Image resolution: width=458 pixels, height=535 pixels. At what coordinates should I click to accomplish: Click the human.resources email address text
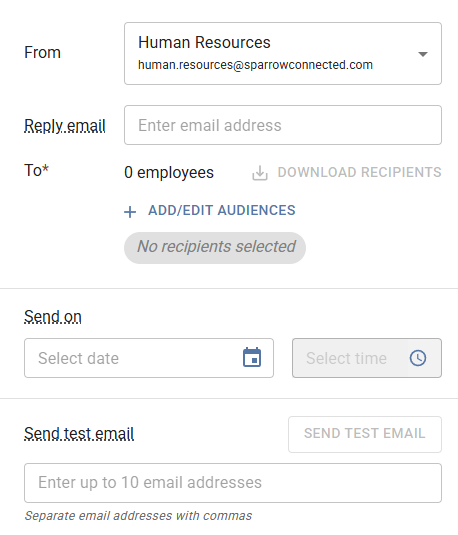pos(255,65)
